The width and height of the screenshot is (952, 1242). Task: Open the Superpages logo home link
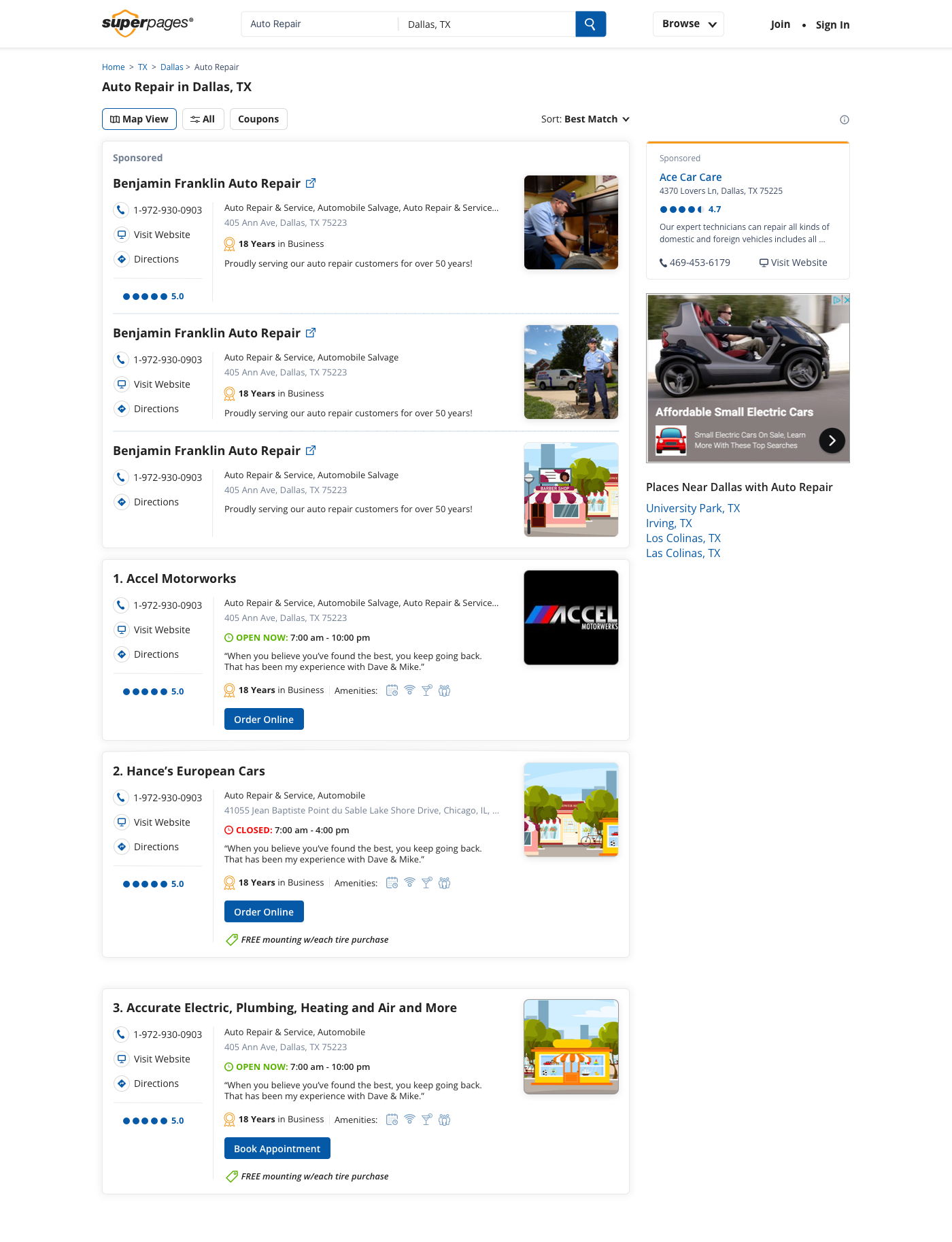[148, 23]
